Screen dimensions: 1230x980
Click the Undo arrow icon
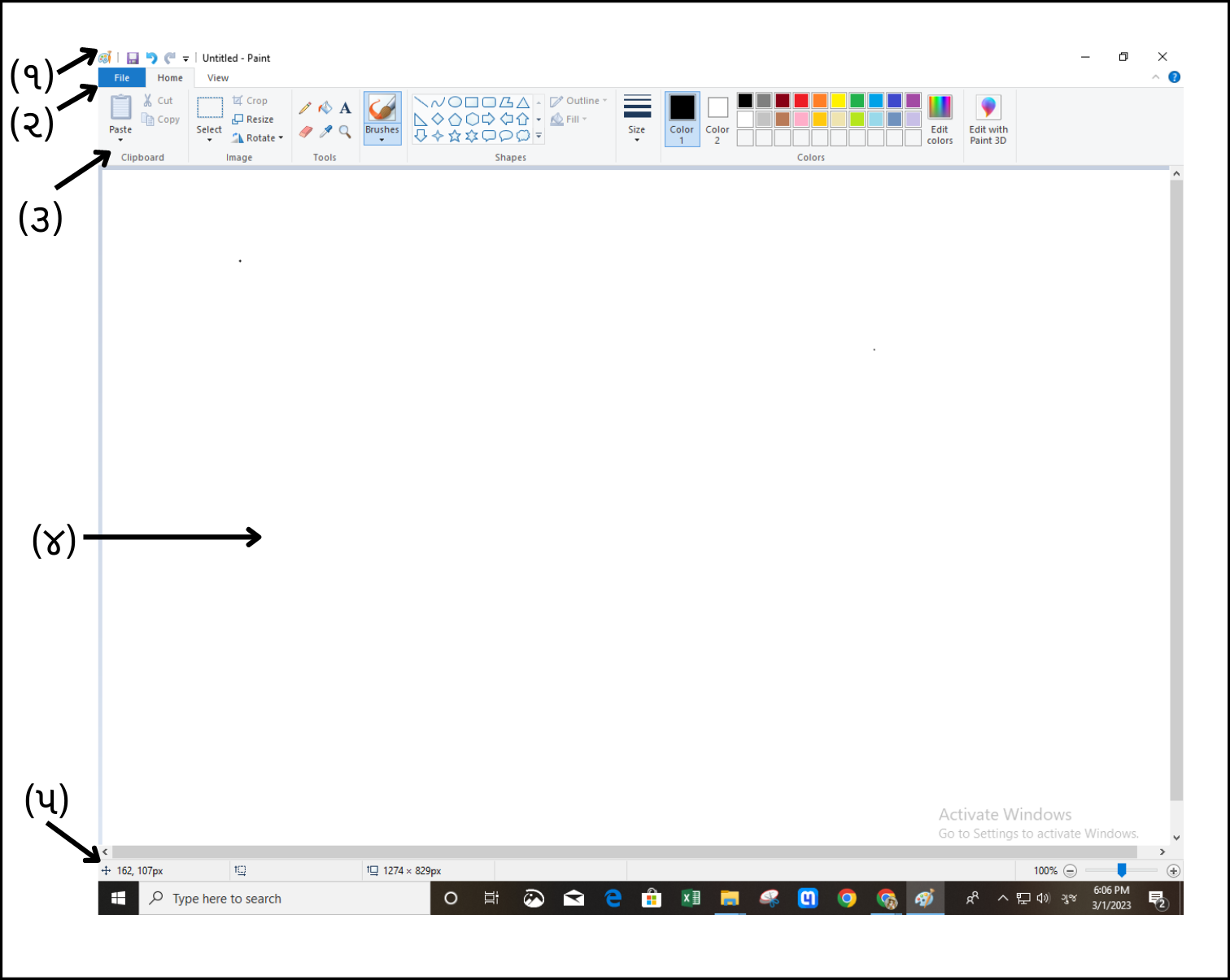[x=151, y=58]
